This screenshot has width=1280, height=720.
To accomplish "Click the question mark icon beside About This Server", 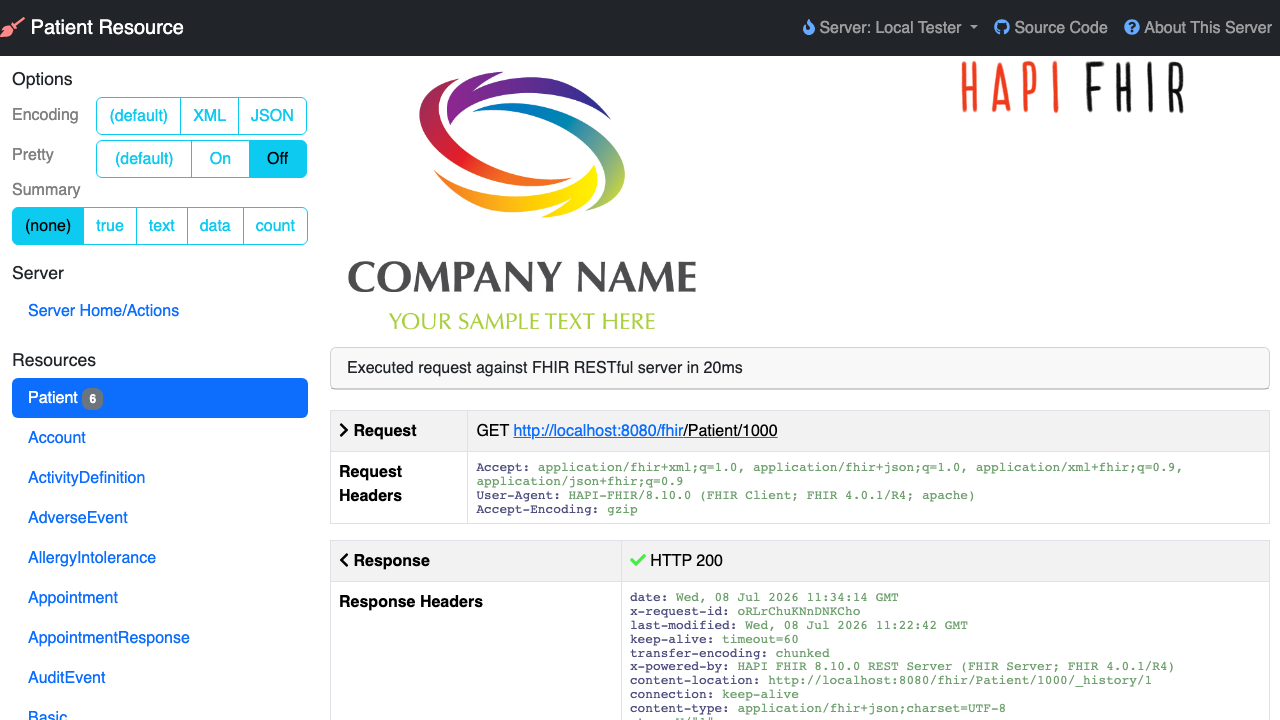I will click(1132, 28).
